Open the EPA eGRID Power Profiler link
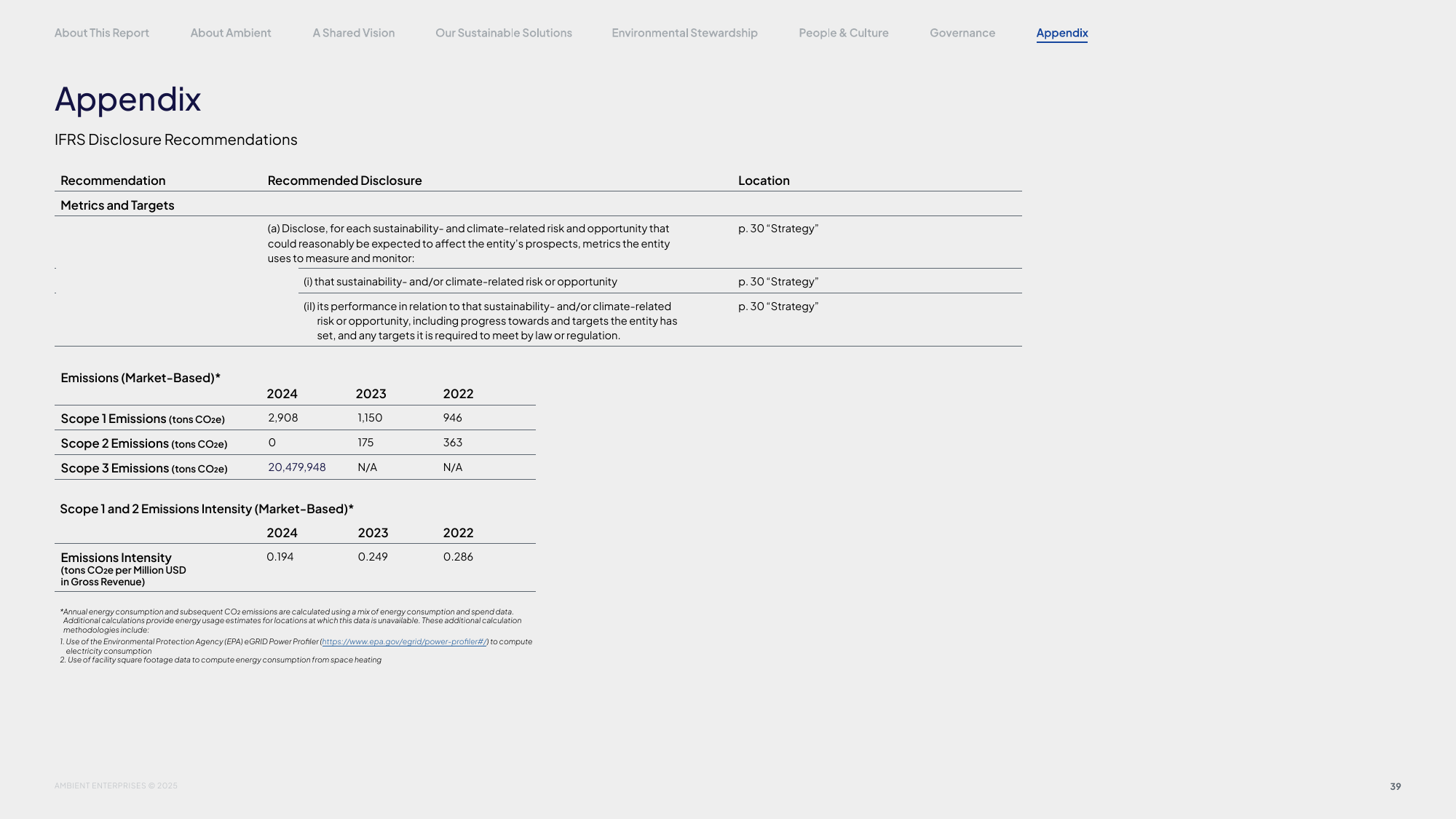Viewport: 1456px width, 819px height. (404, 641)
